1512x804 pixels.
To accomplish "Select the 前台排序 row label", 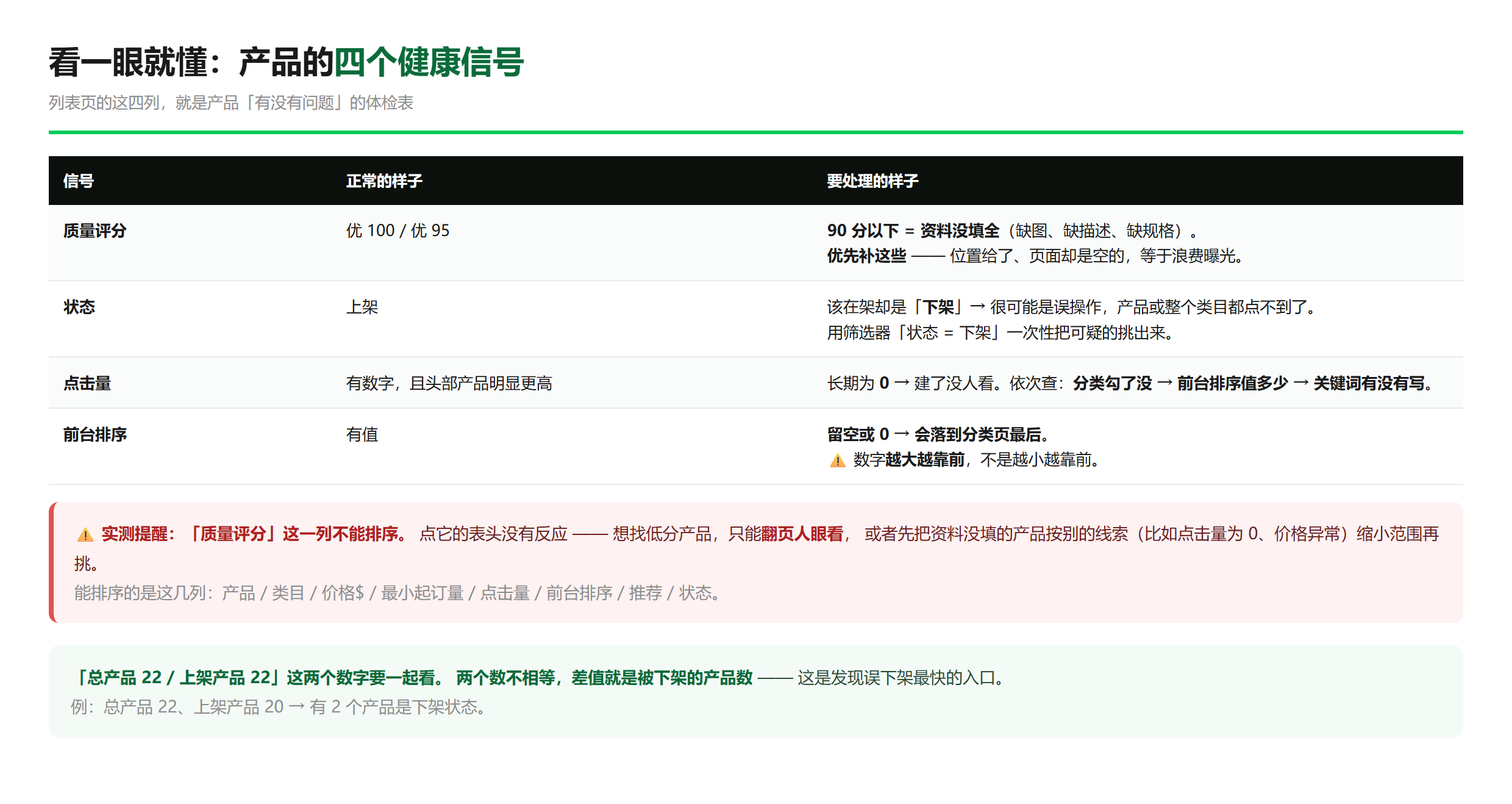I will pyautogui.click(x=95, y=434).
